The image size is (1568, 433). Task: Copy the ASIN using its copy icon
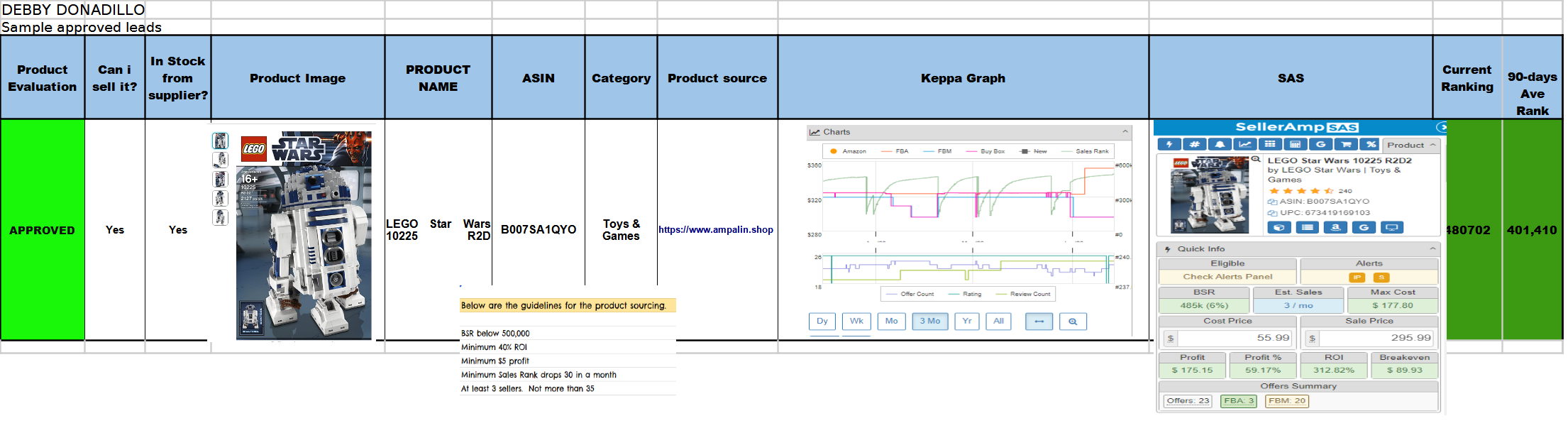click(1272, 202)
